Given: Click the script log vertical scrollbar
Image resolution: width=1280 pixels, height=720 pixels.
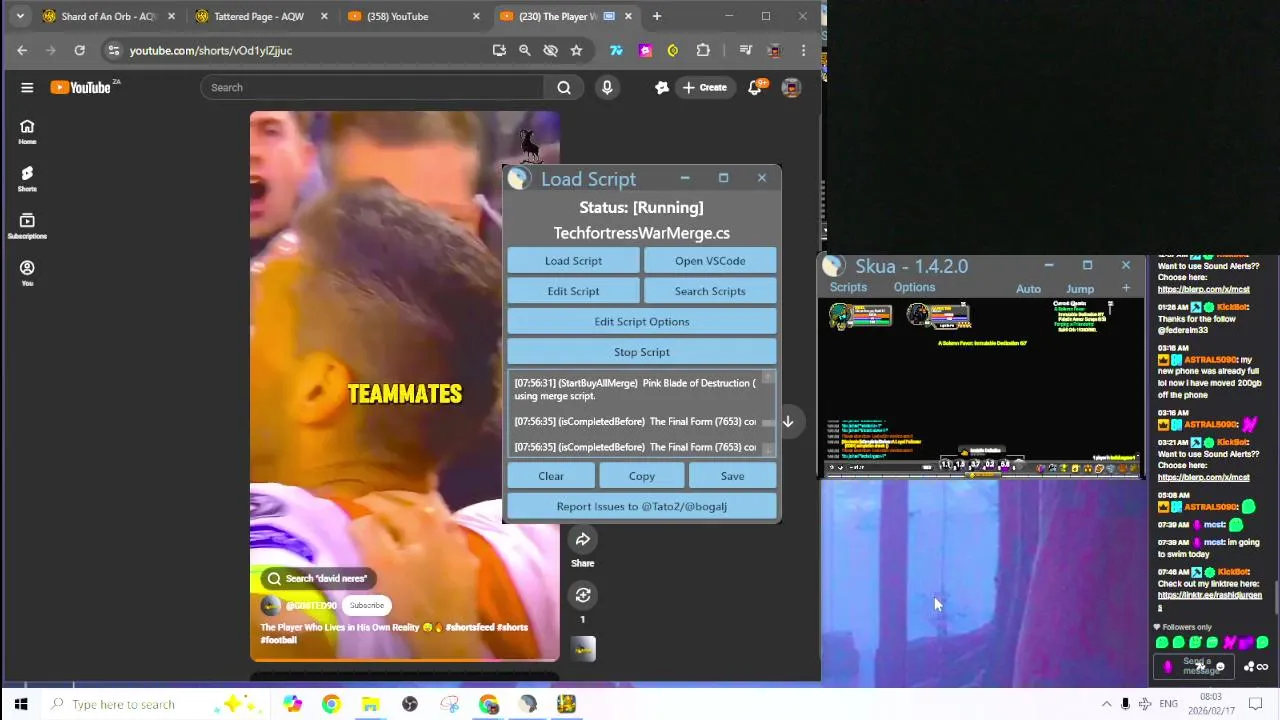Looking at the screenshot, I should point(768,414).
